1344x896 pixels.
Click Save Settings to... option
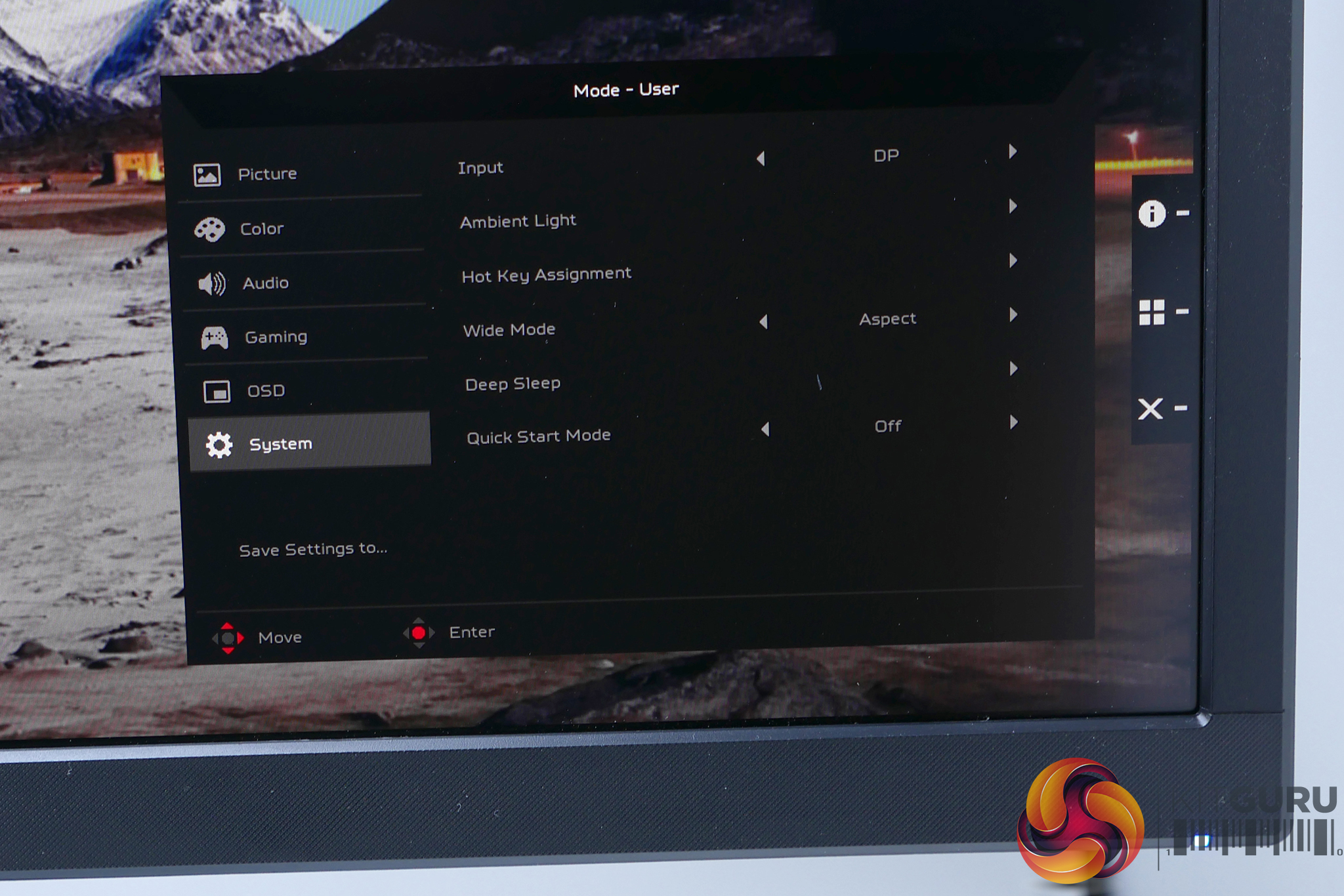click(313, 549)
